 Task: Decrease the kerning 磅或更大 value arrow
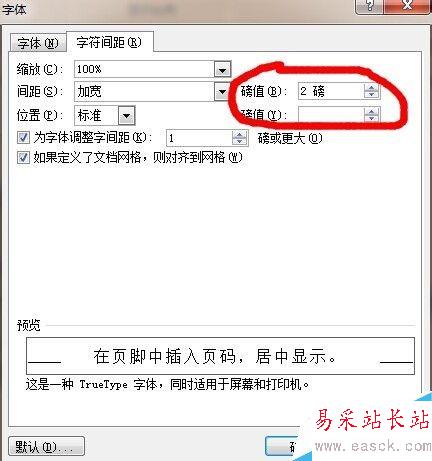tap(239, 141)
